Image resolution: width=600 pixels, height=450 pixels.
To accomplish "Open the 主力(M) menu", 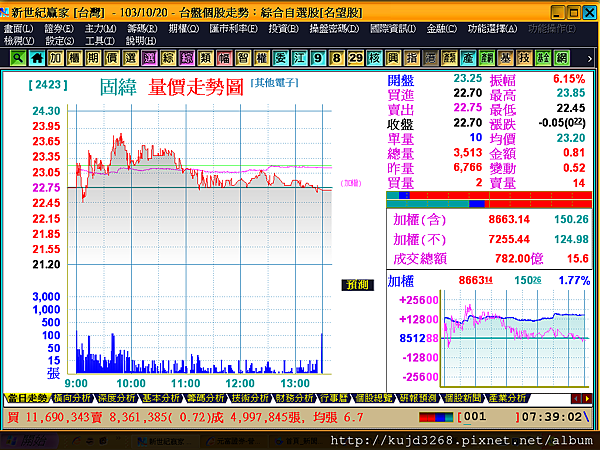I will (100, 29).
